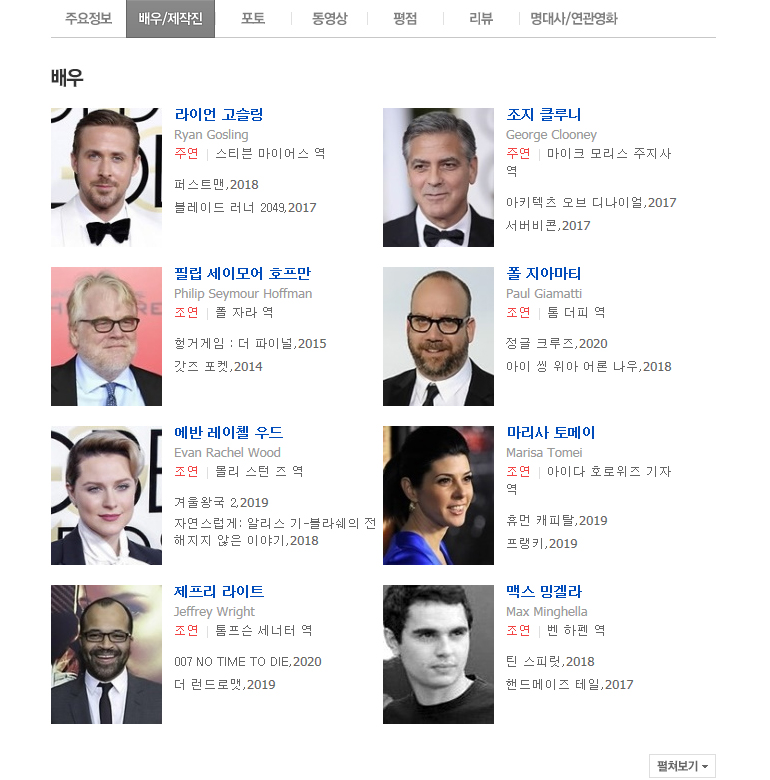
Task: Open the film link 퍼스트맨,2018
Action: 216,185
